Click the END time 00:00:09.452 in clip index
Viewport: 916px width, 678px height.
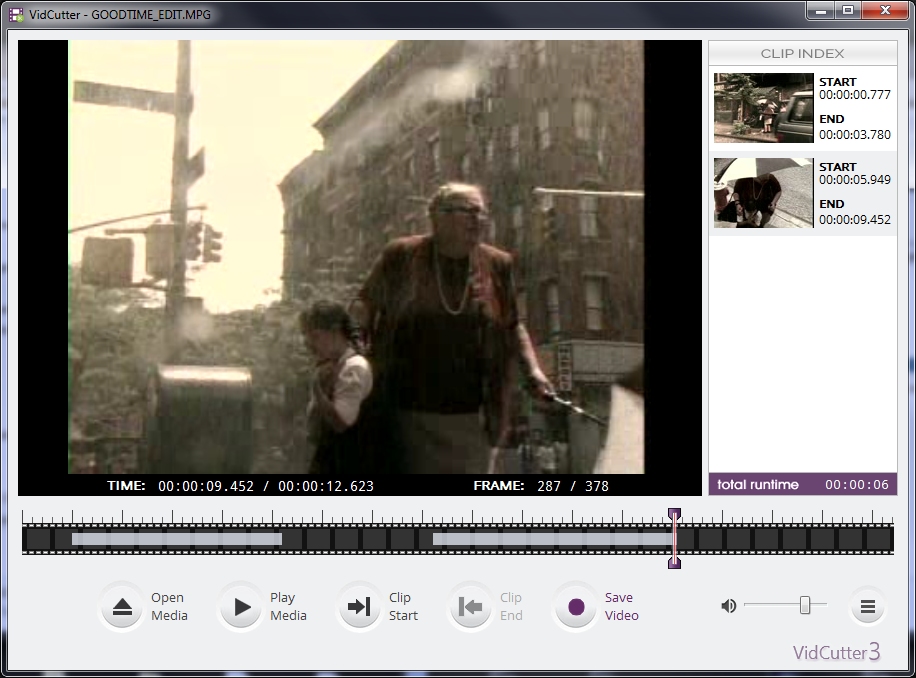855,220
